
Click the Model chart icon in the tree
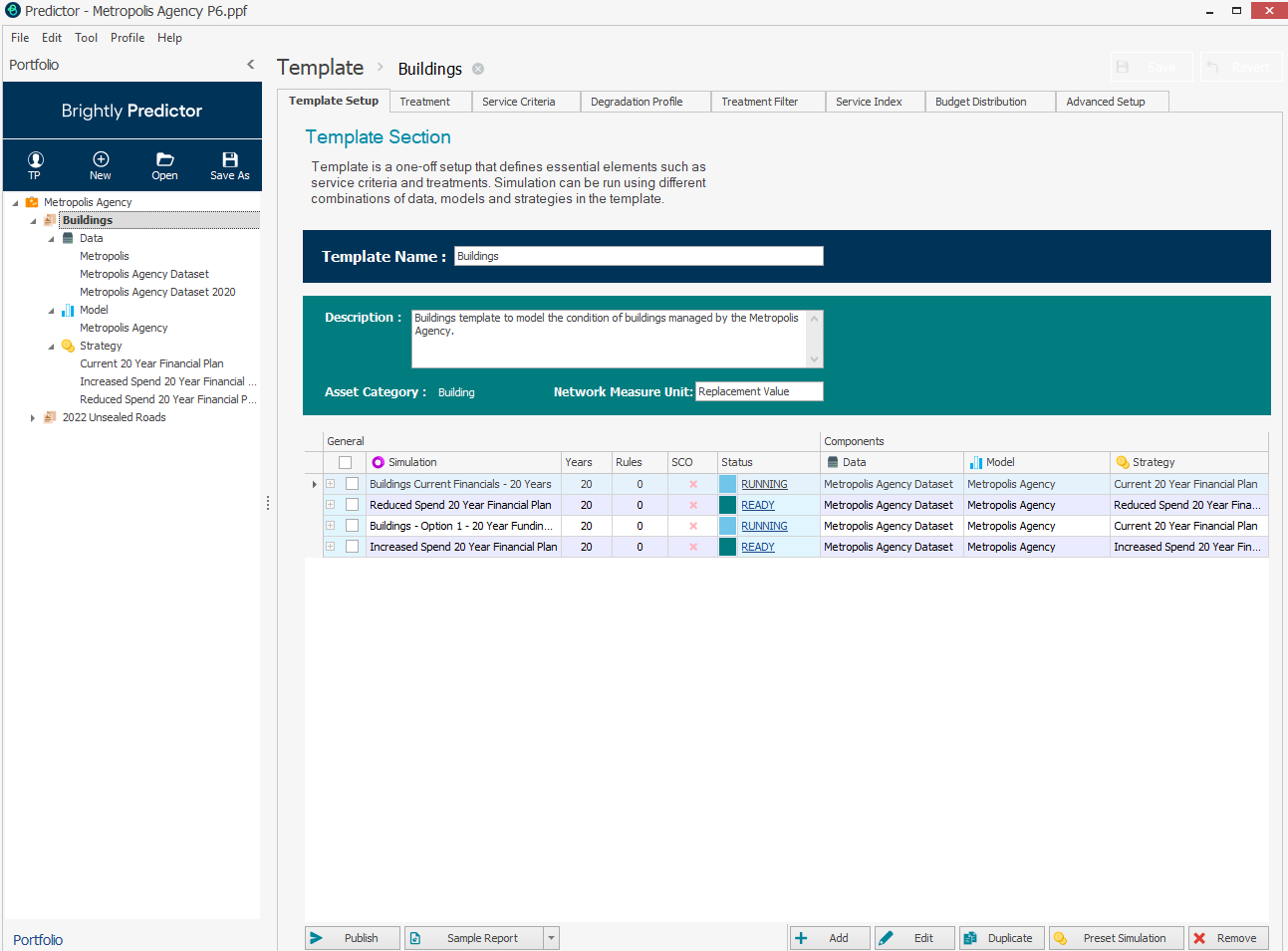pos(68,310)
